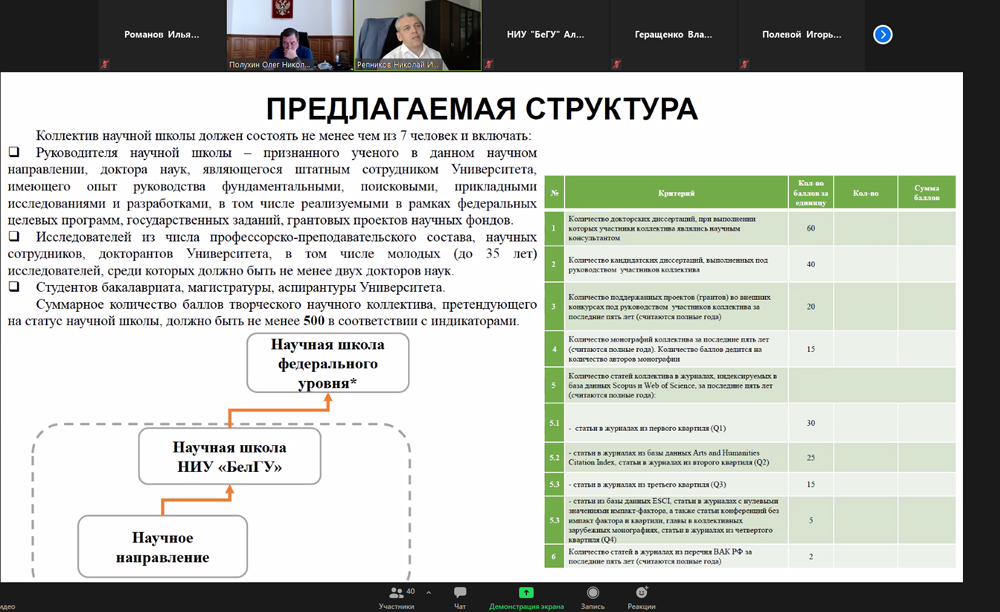Viewport: 1000px width, 612px height.
Task: Open the Участники participants panel
Action: (396, 596)
